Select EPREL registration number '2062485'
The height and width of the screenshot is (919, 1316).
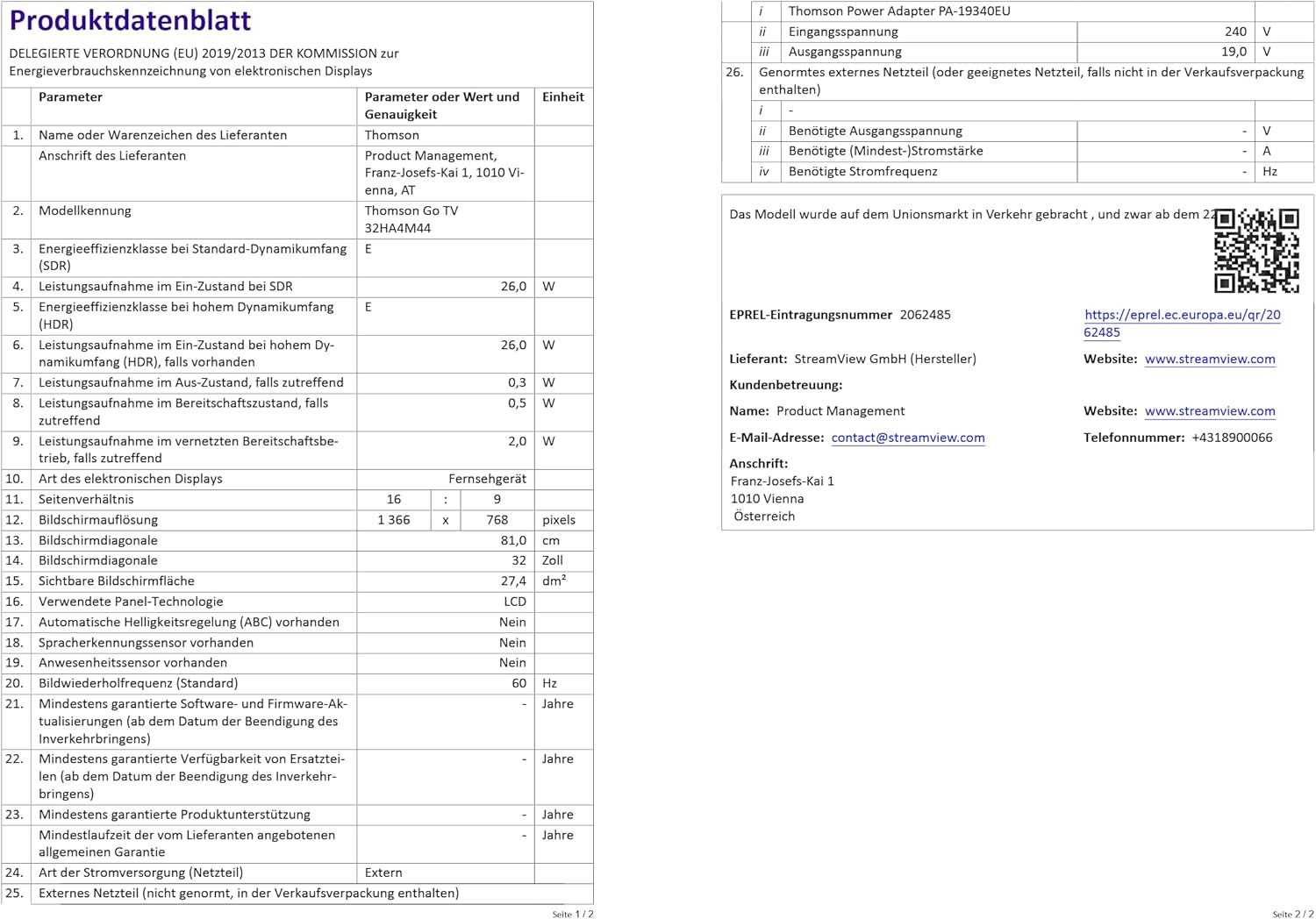point(926,315)
